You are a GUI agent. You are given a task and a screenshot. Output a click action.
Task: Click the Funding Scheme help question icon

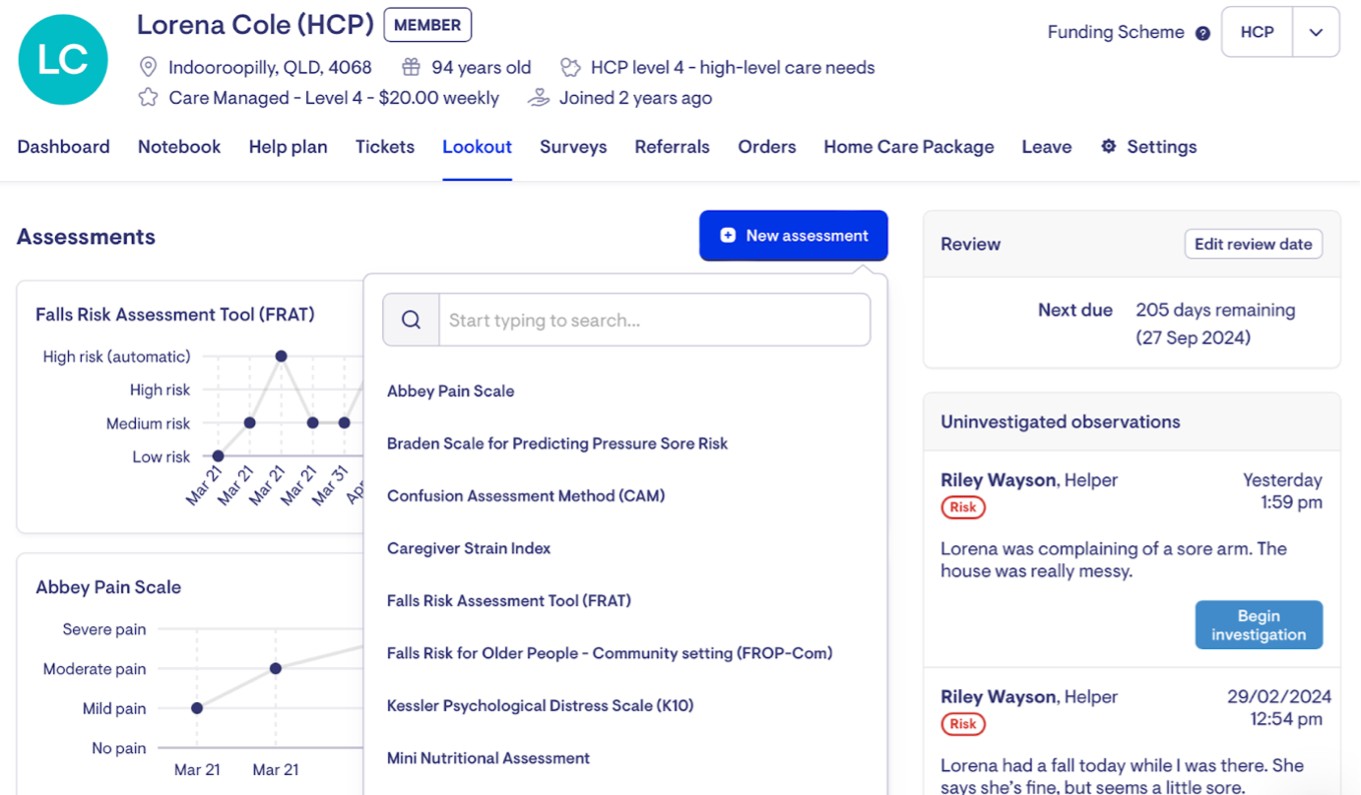pos(1203,33)
